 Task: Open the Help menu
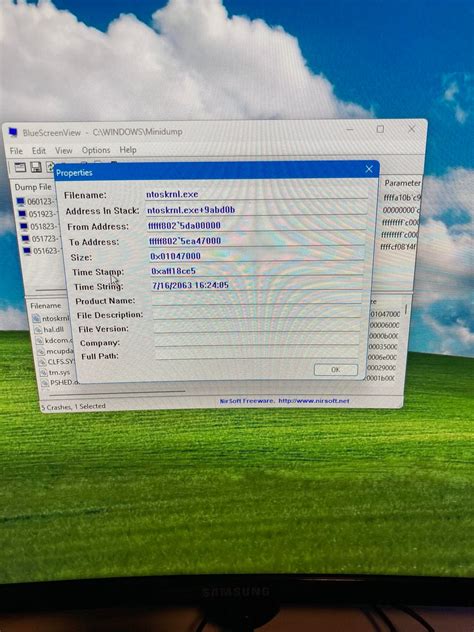coord(128,150)
